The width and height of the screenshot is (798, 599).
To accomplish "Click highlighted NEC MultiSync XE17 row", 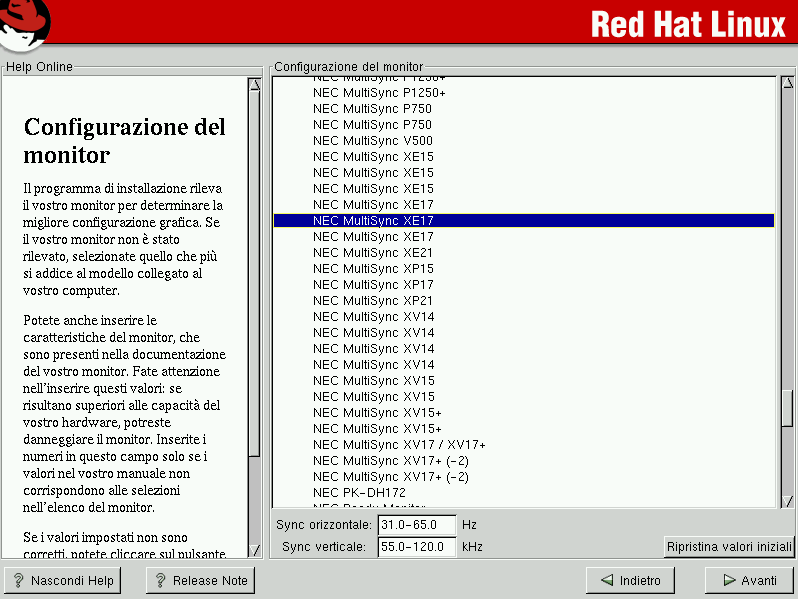I will click(373, 221).
